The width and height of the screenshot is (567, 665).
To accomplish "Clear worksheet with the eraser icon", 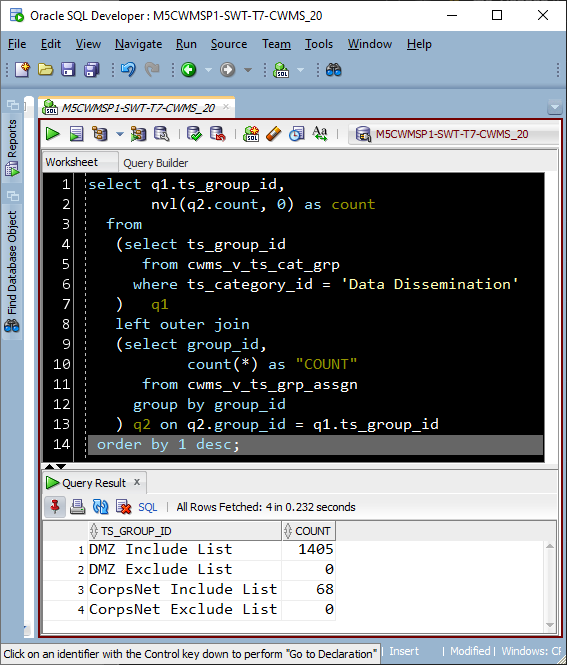I will coord(274,134).
